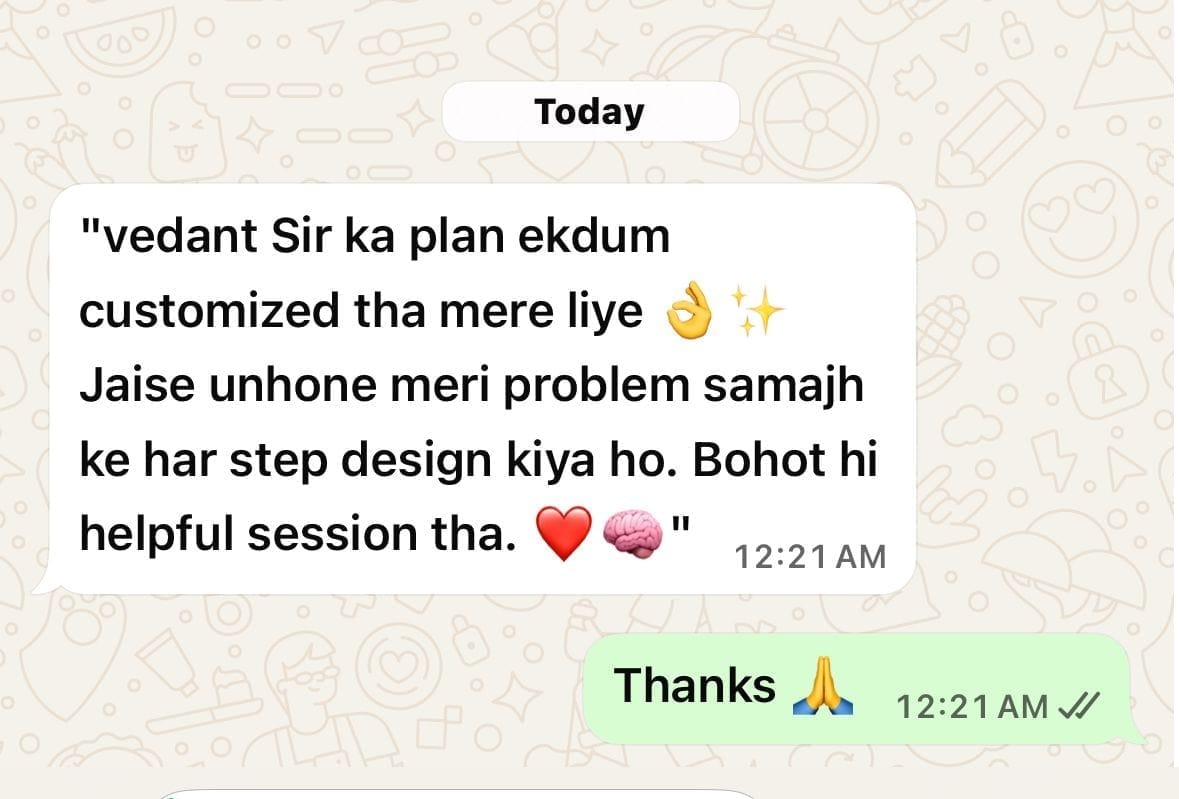Click the word "Thanks" in the green bubble

(694, 686)
